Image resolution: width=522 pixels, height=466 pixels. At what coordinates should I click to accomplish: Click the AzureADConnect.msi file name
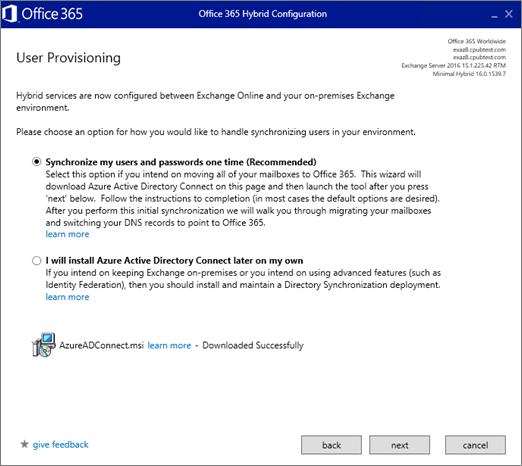coord(101,345)
